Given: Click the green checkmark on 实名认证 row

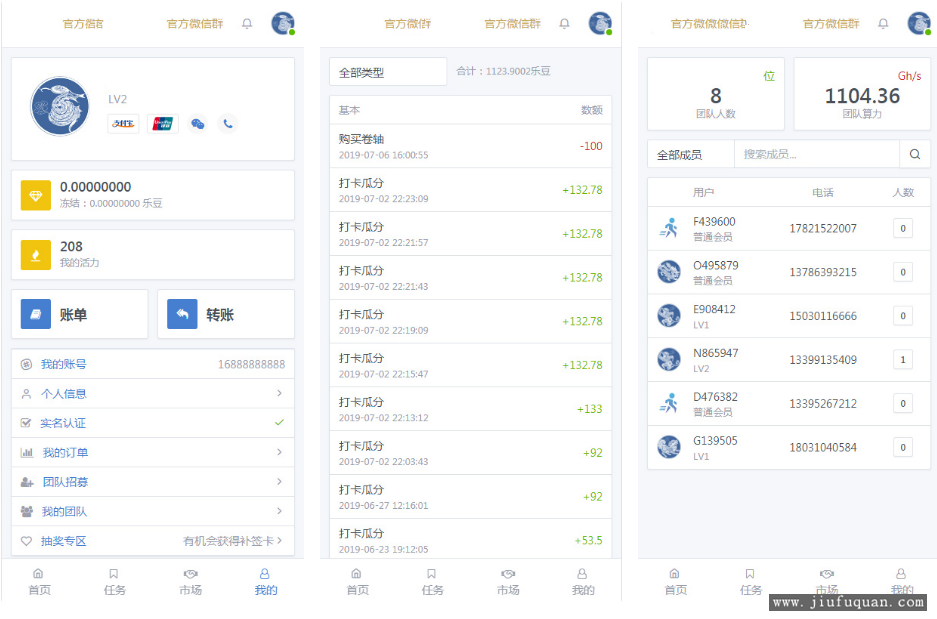Looking at the screenshot, I should point(279,423).
